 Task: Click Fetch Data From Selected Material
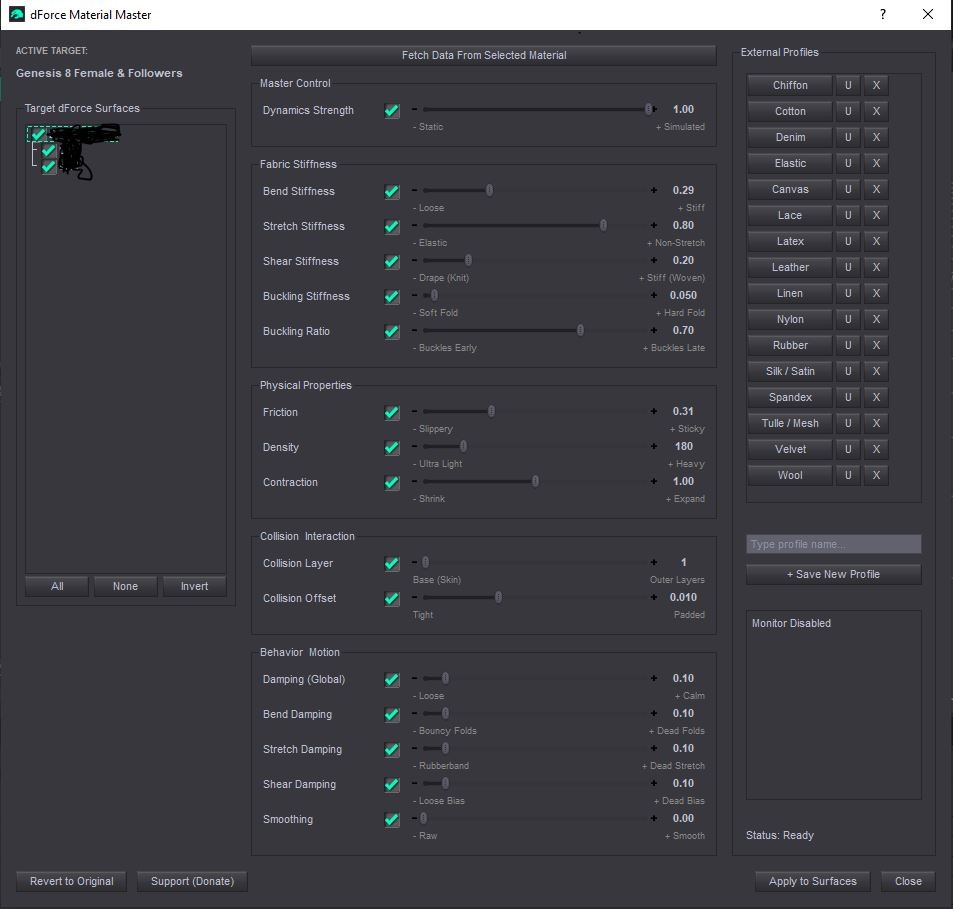(x=484, y=55)
